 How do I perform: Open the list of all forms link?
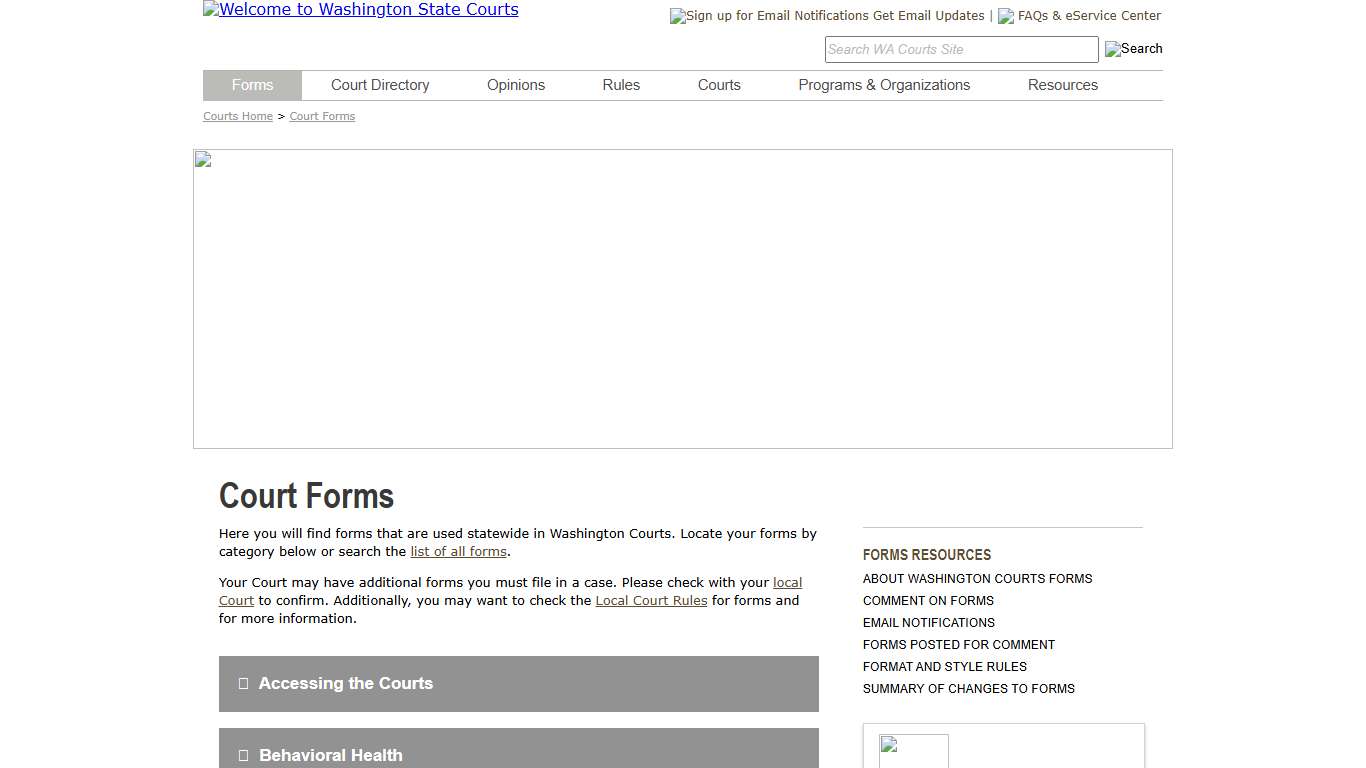coord(458,551)
